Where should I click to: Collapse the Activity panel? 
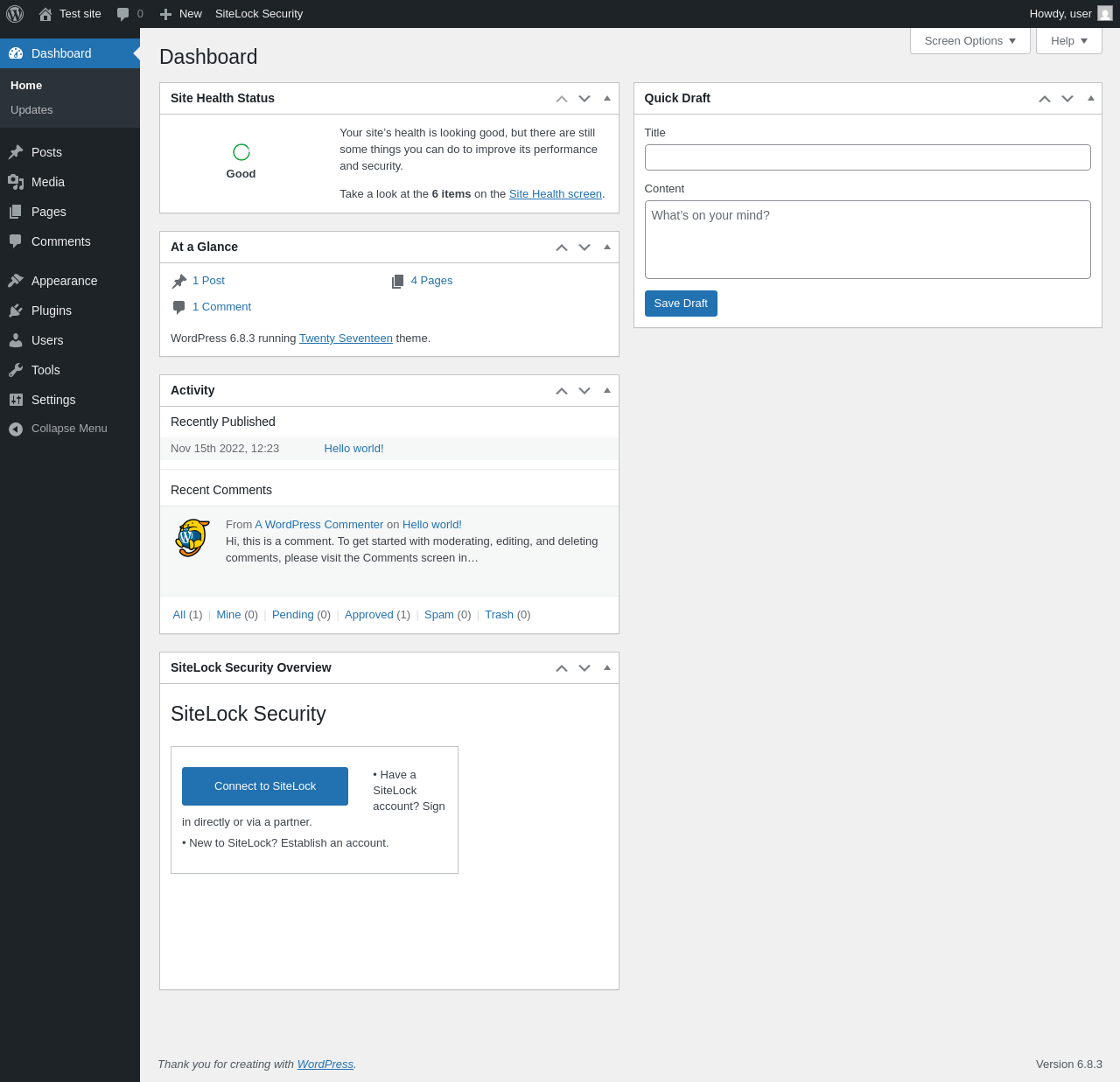[607, 390]
